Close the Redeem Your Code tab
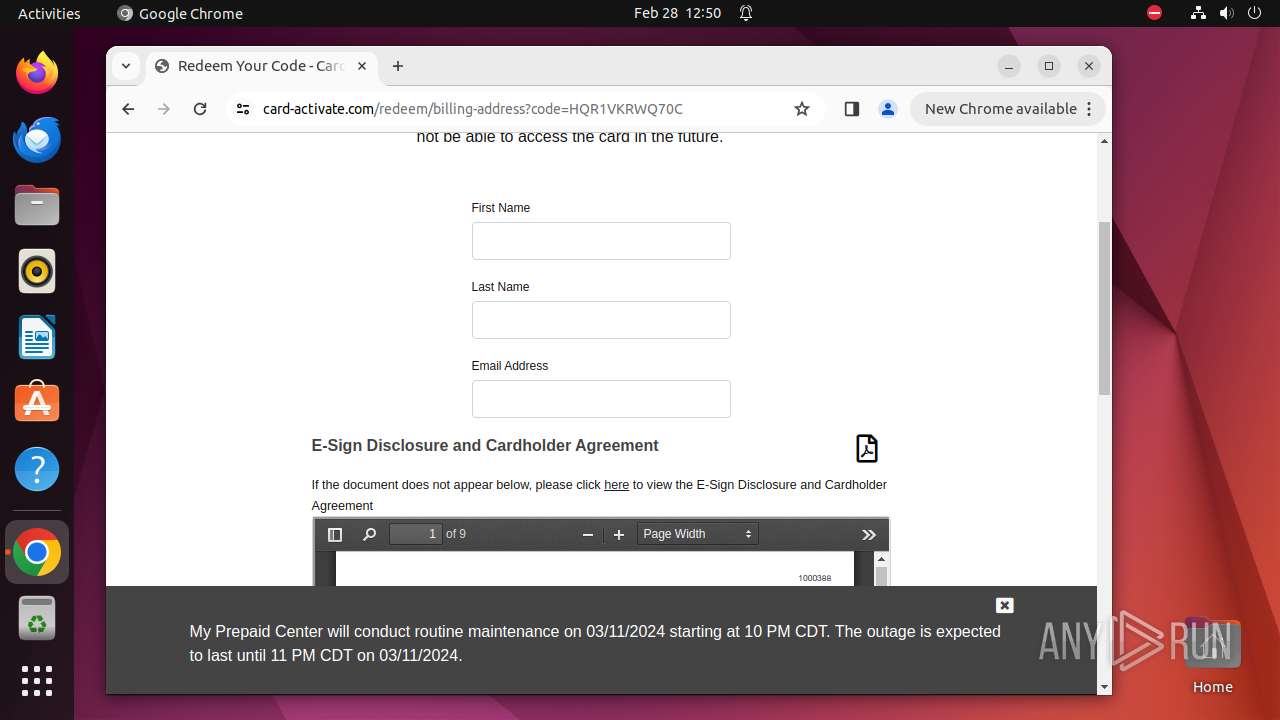This screenshot has width=1280, height=720. click(x=362, y=66)
